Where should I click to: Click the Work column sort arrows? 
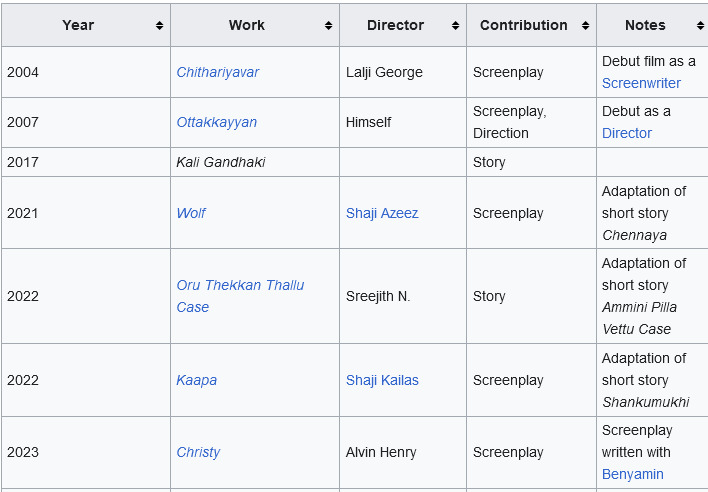tap(328, 26)
